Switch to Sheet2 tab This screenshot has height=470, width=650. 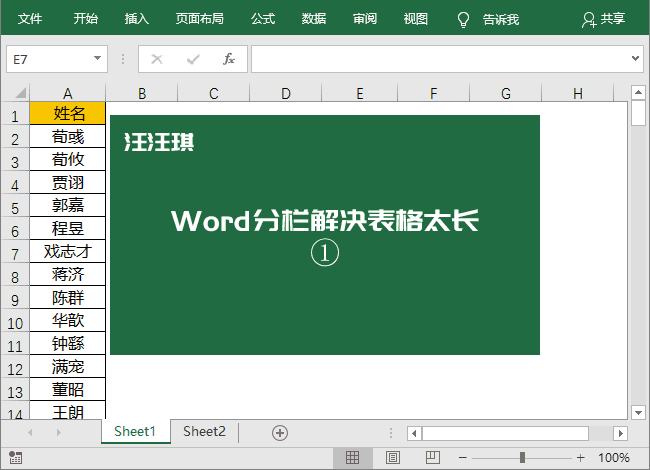[x=204, y=432]
